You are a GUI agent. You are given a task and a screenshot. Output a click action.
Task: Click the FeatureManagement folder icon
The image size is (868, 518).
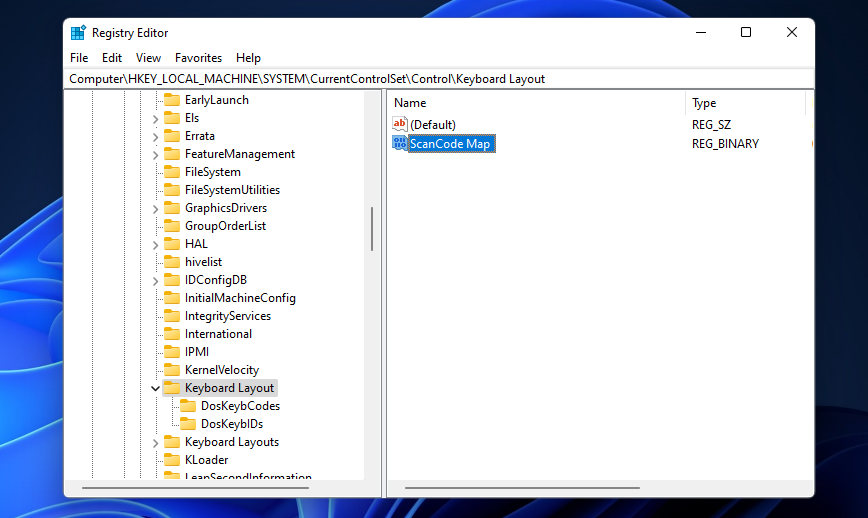click(x=172, y=154)
